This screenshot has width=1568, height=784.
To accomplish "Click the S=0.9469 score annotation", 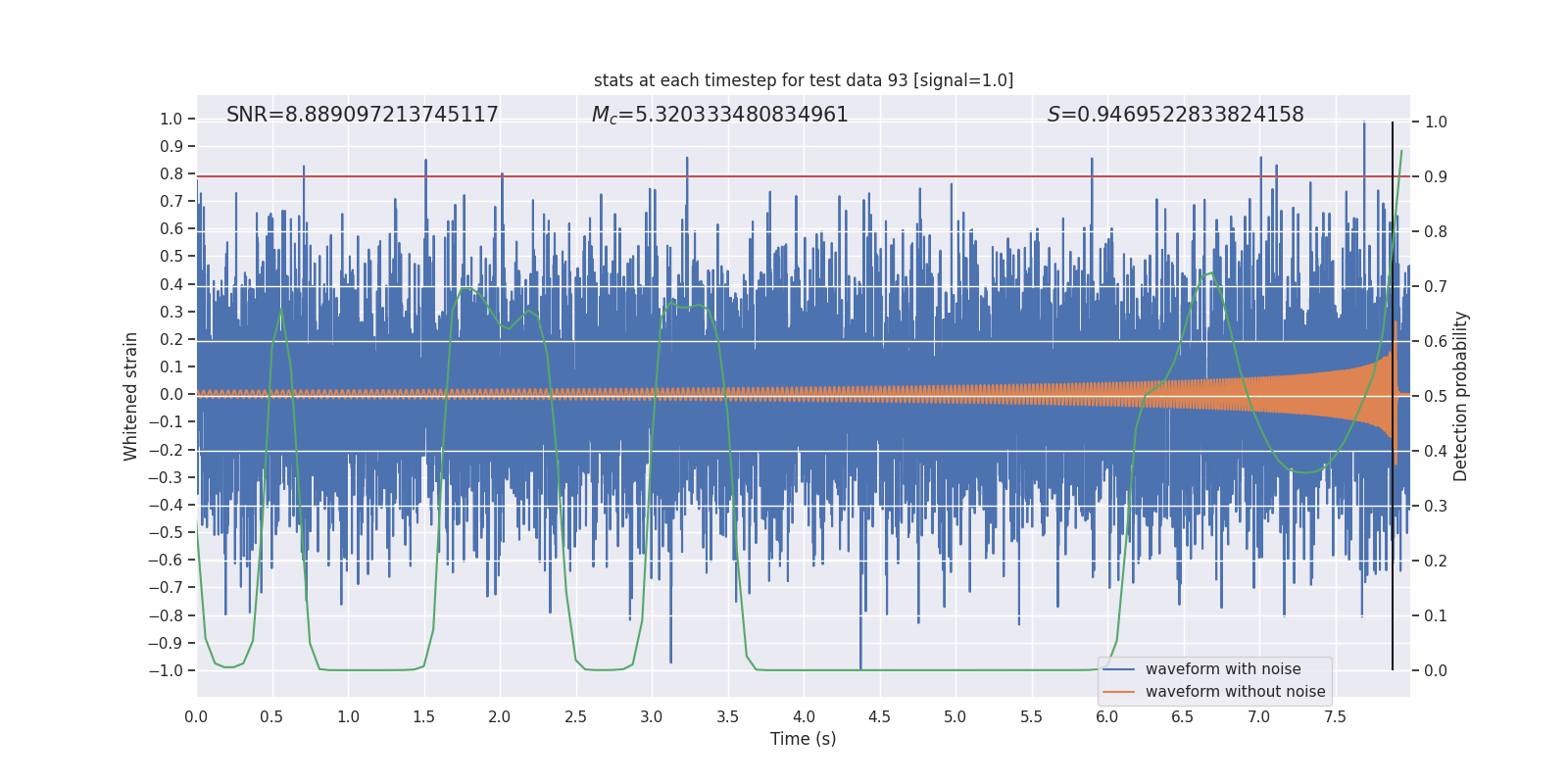I will pyautogui.click(x=1175, y=115).
